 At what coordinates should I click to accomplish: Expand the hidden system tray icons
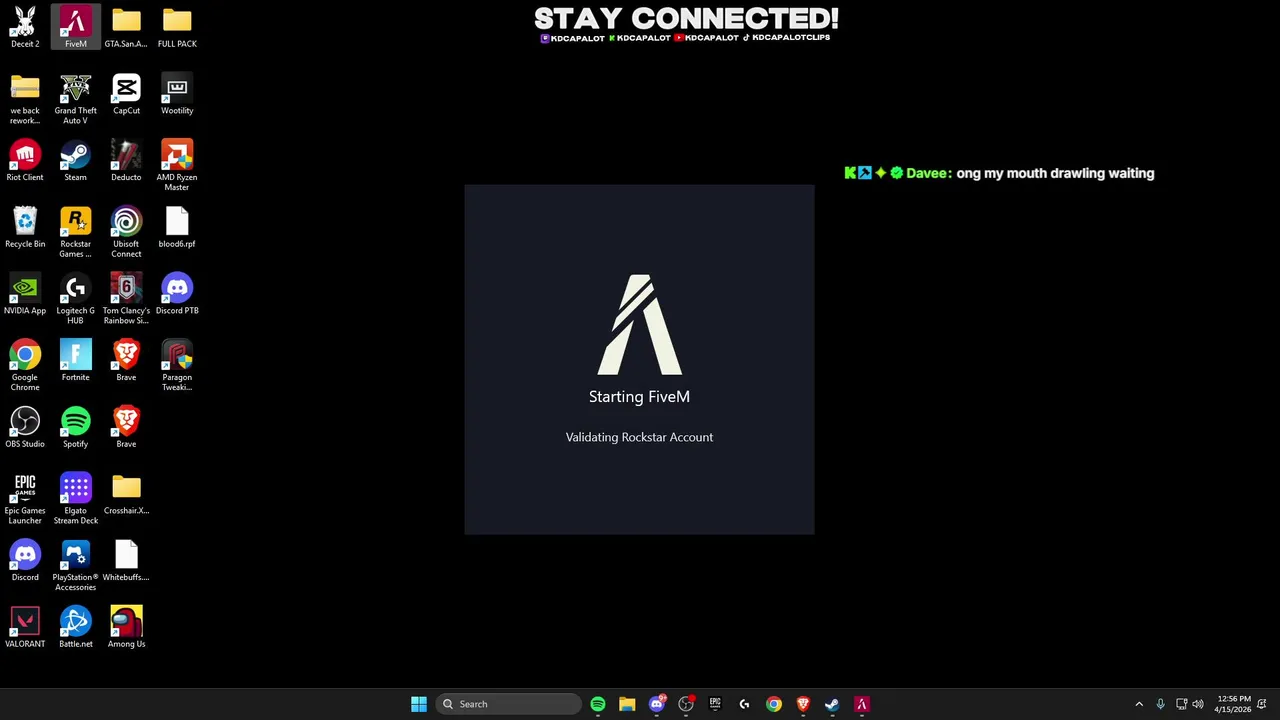click(x=1139, y=704)
